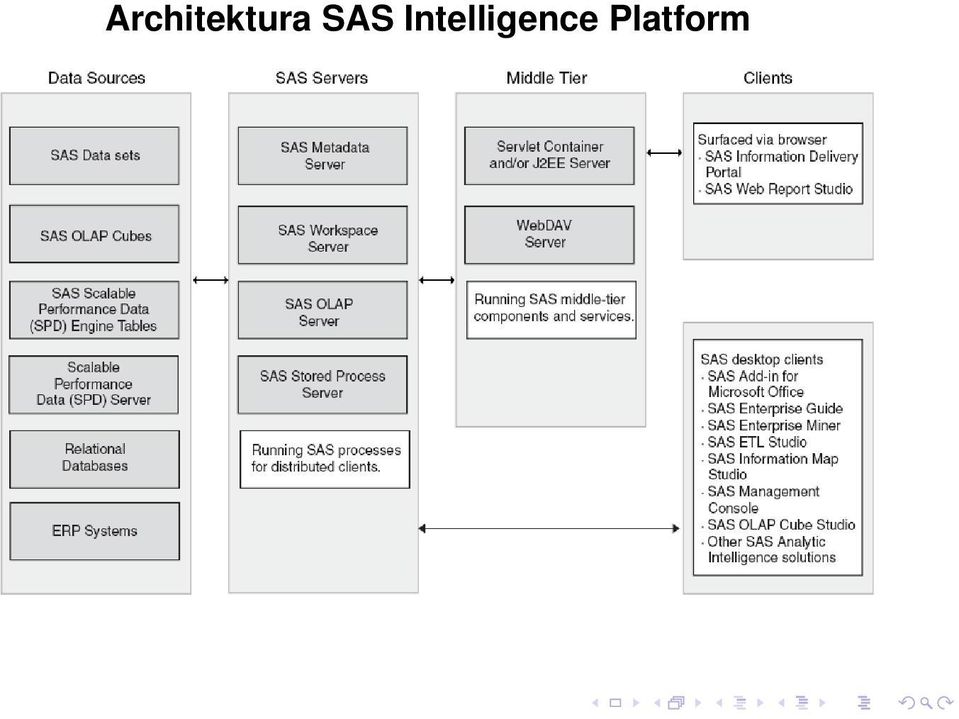This screenshot has height=719, width=959.
Task: Click the section navigation icon
Action: point(802,702)
